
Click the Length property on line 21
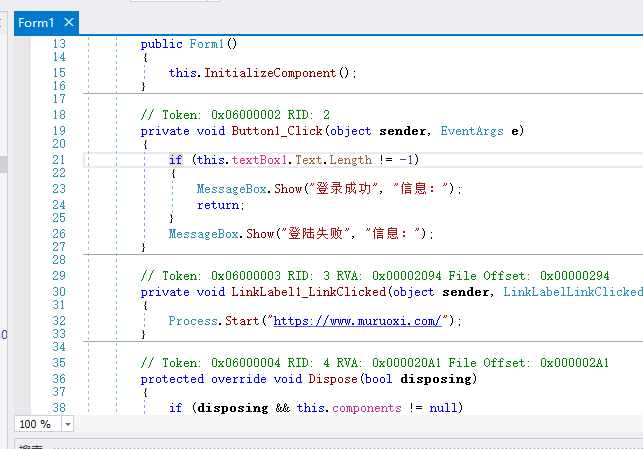tap(351, 160)
